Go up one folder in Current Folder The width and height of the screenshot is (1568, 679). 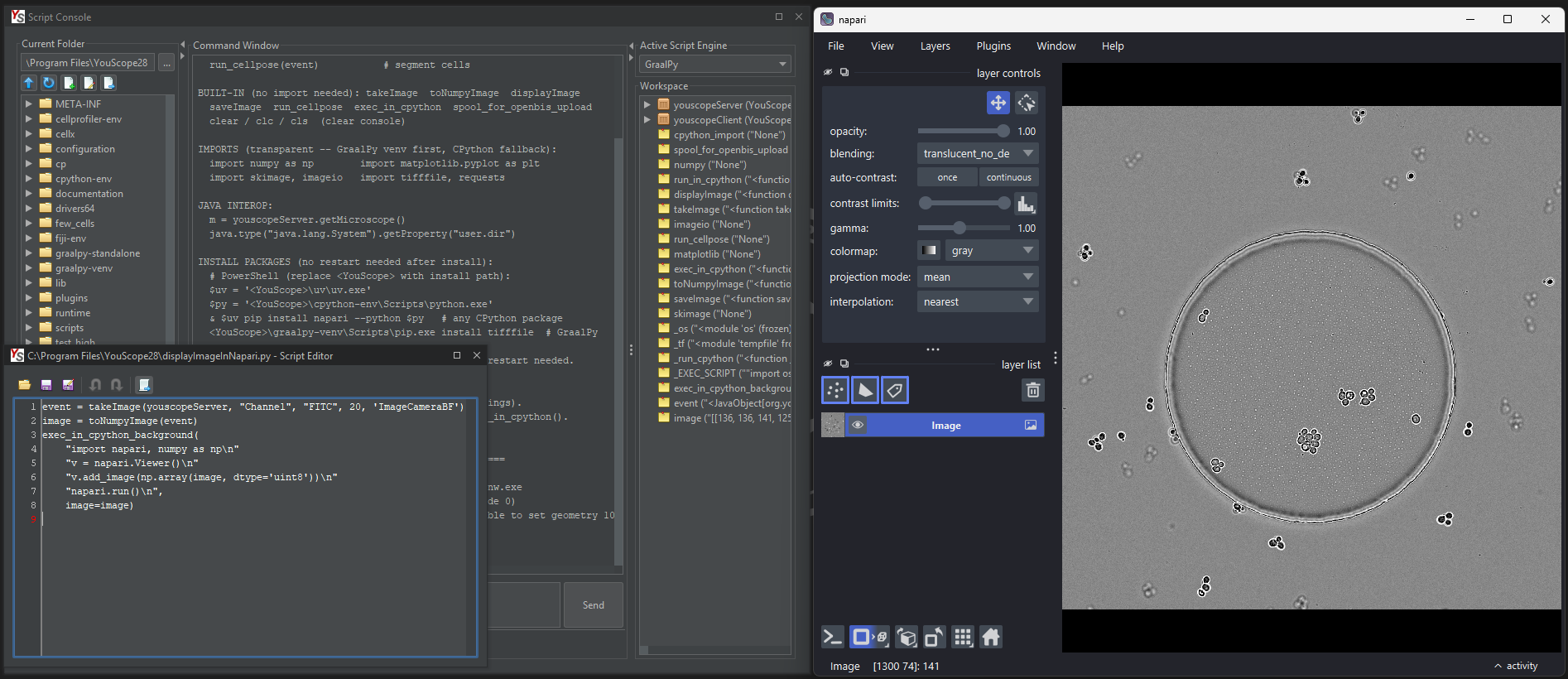coord(29,83)
